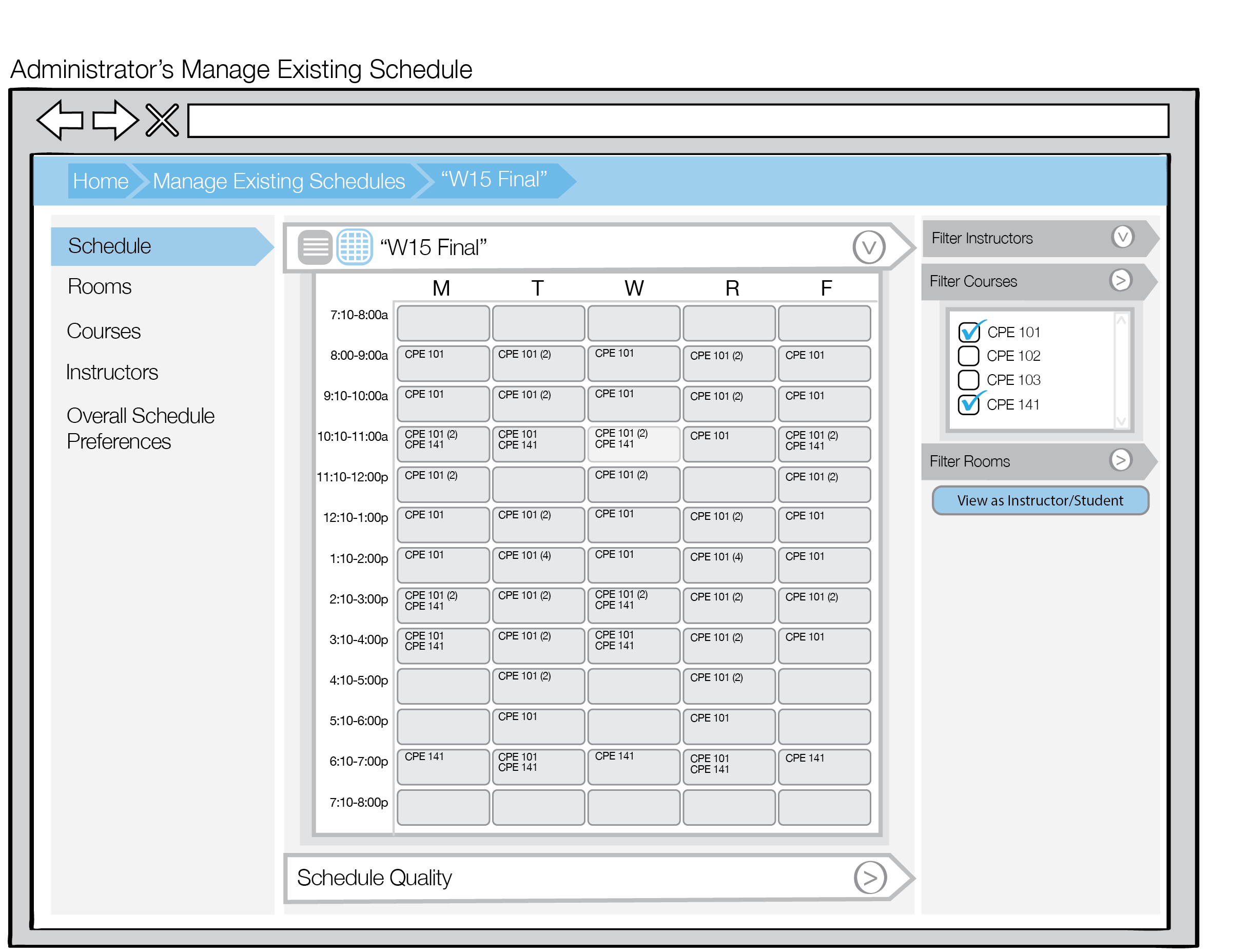
Task: Open Overall Schedule Preferences
Action: coord(141,429)
